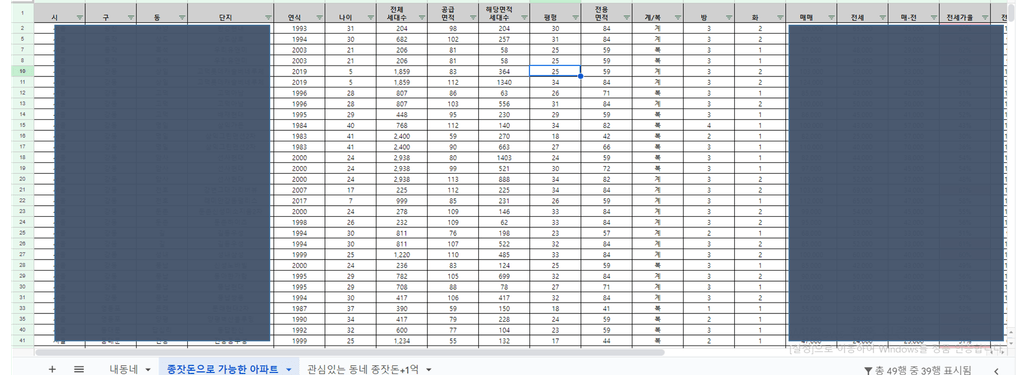1016x375 pixels.
Task: Select row header 10
Action: coord(23,71)
